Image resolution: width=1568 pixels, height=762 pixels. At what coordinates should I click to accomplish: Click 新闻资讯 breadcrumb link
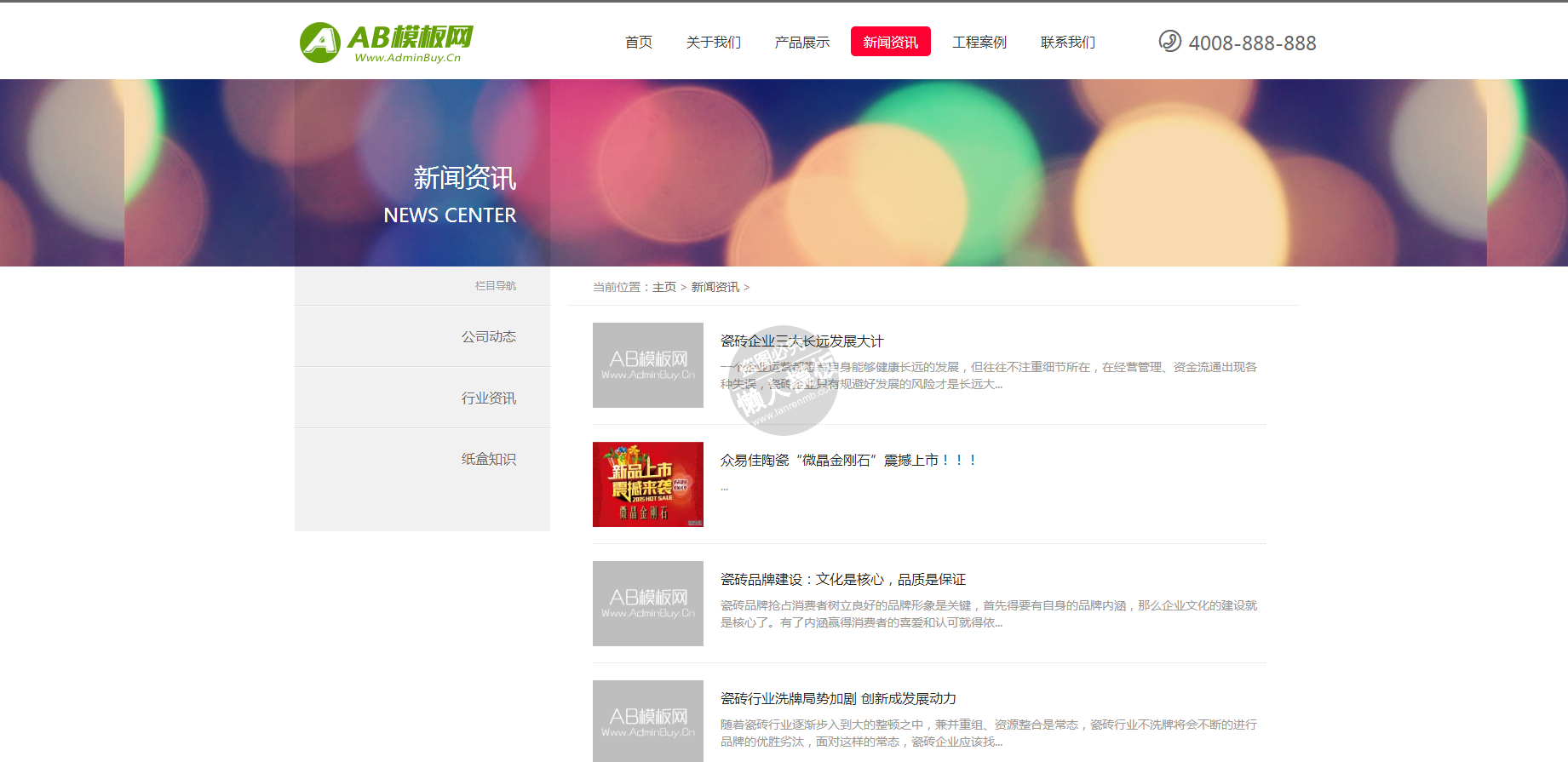point(715,287)
